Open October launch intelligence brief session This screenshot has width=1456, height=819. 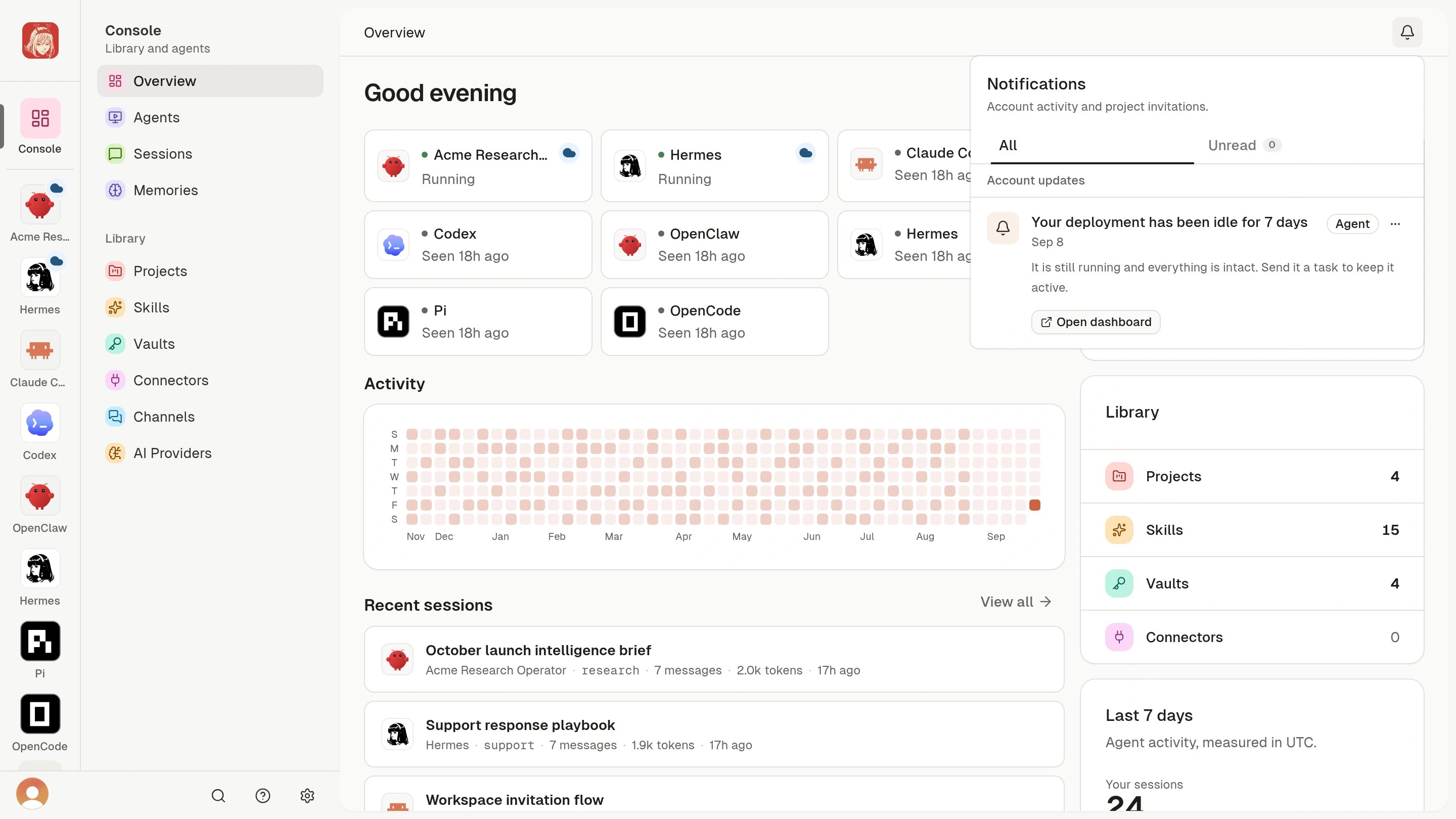(714, 659)
